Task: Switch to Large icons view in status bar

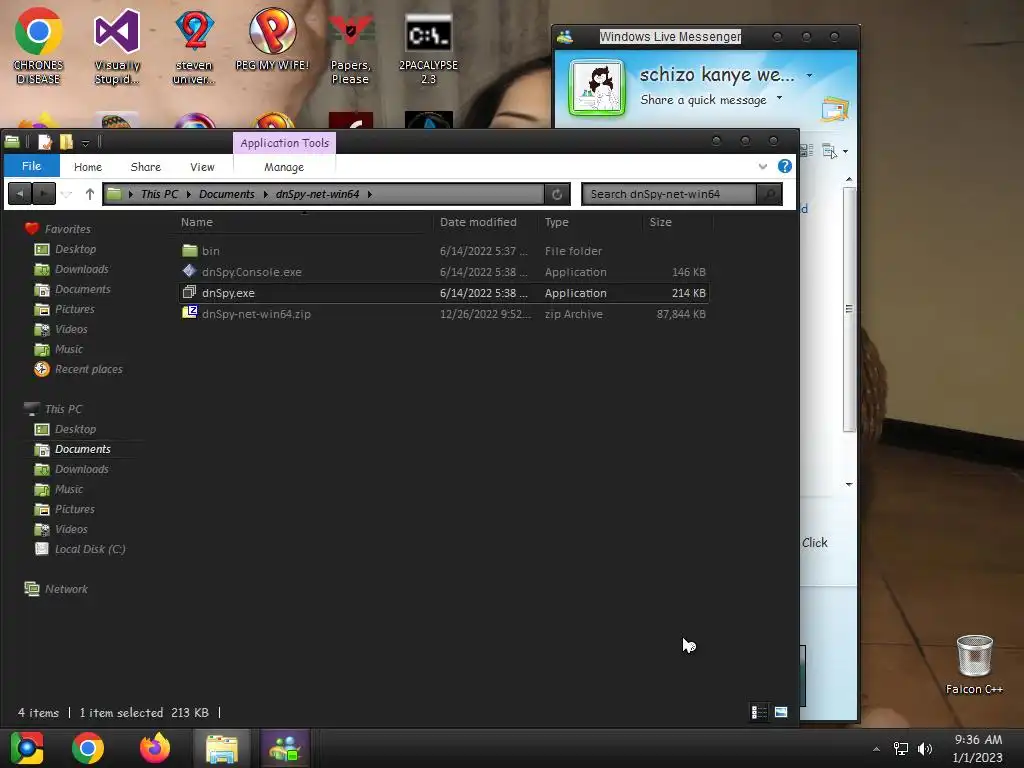Action: [x=781, y=712]
